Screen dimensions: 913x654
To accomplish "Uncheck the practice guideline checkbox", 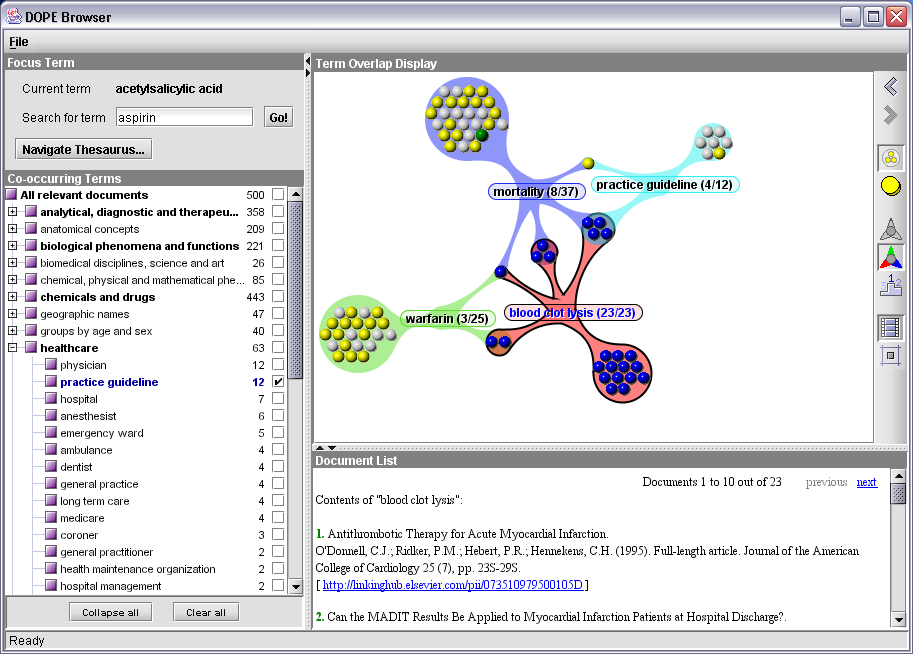I will pyautogui.click(x=278, y=382).
